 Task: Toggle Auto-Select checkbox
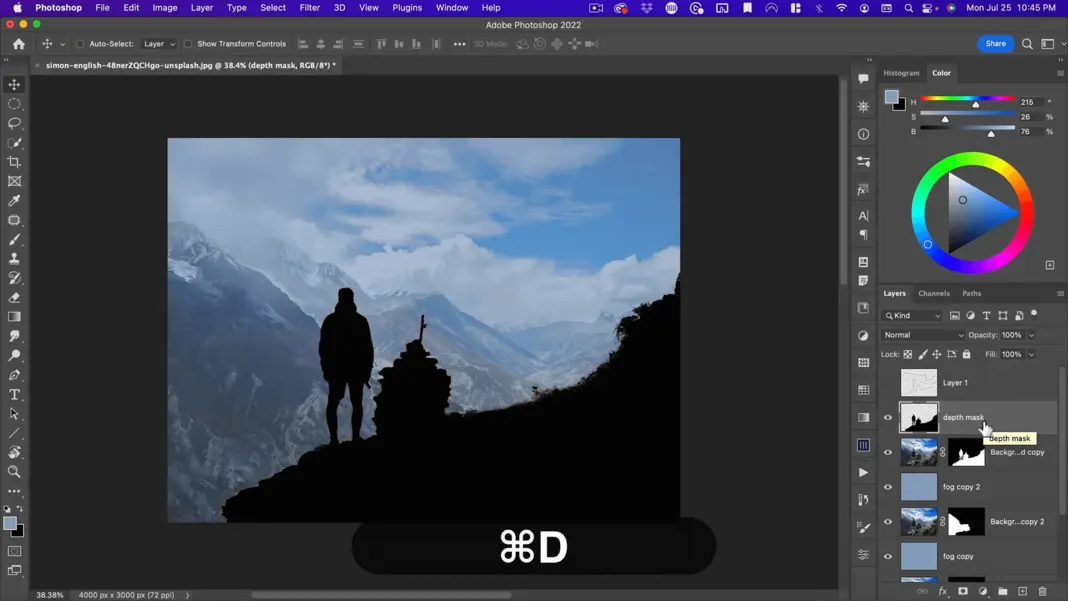coord(80,44)
